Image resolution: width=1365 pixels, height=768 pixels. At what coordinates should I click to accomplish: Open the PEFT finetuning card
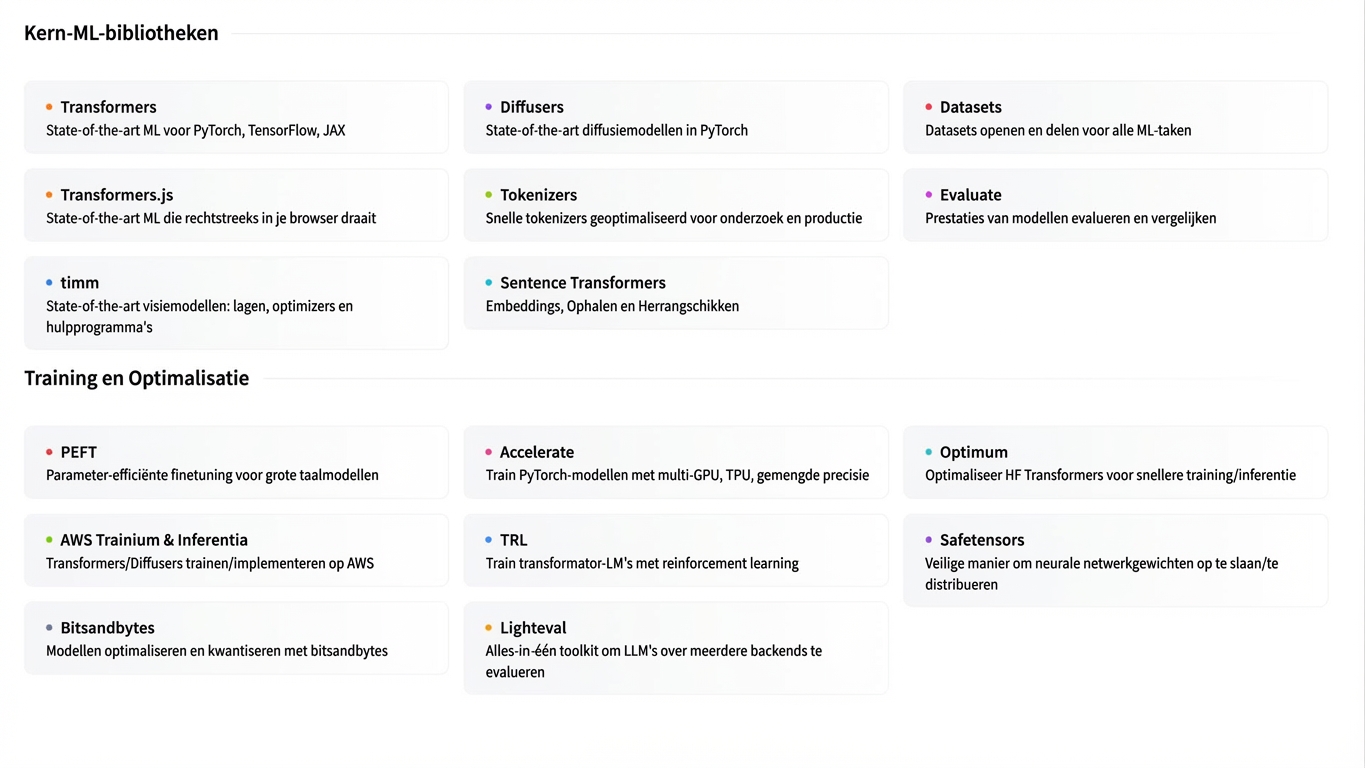tap(236, 462)
